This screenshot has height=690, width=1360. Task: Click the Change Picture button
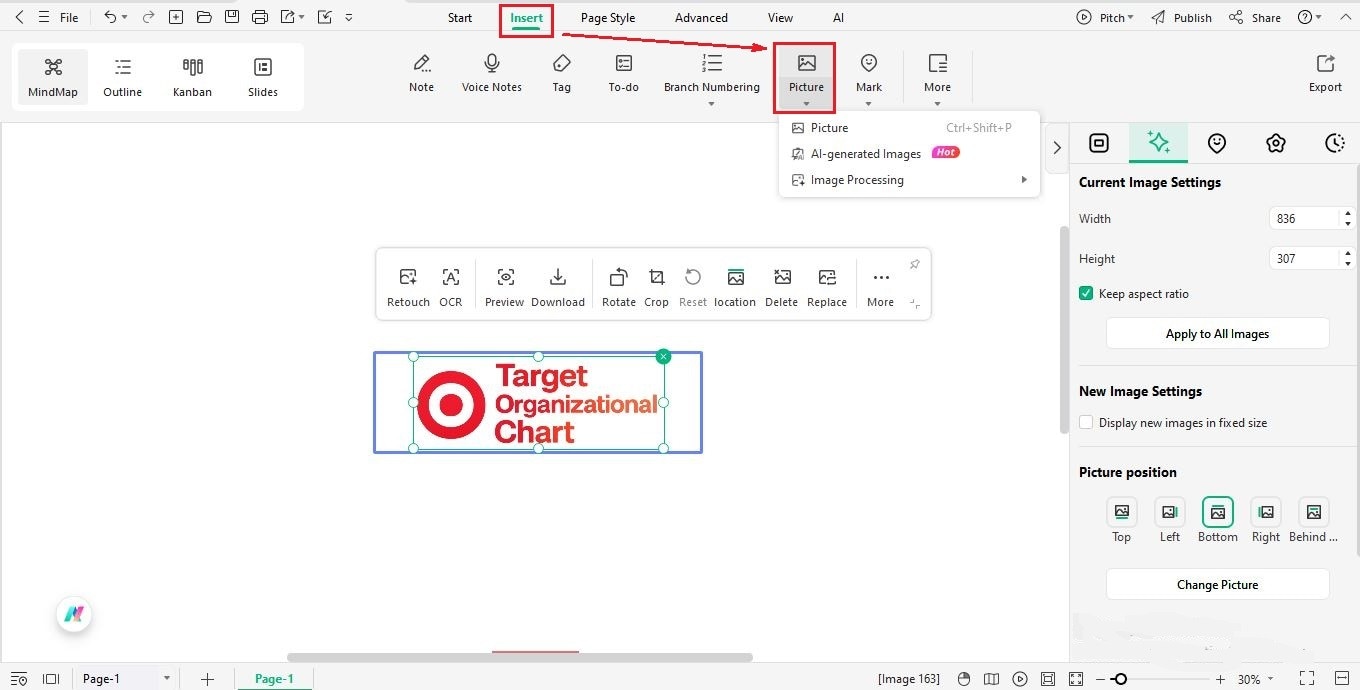[x=1217, y=585]
